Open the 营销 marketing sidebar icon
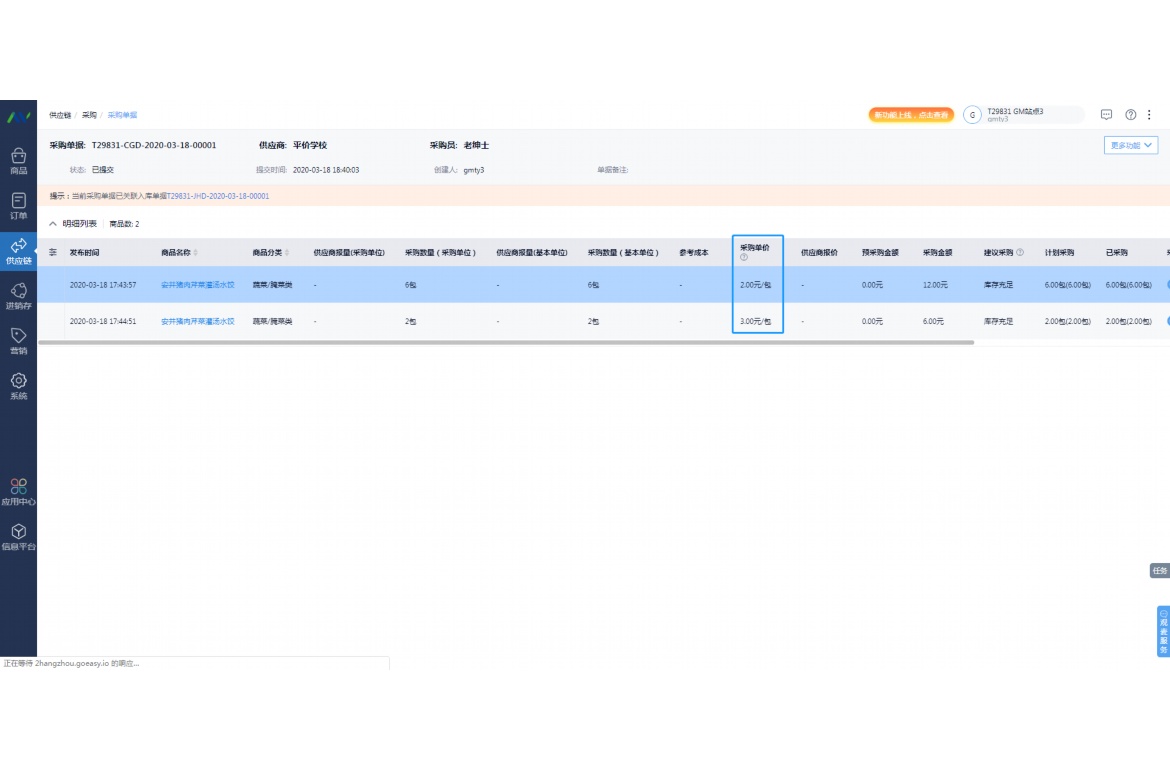This screenshot has height=770, width=1170. [x=18, y=340]
